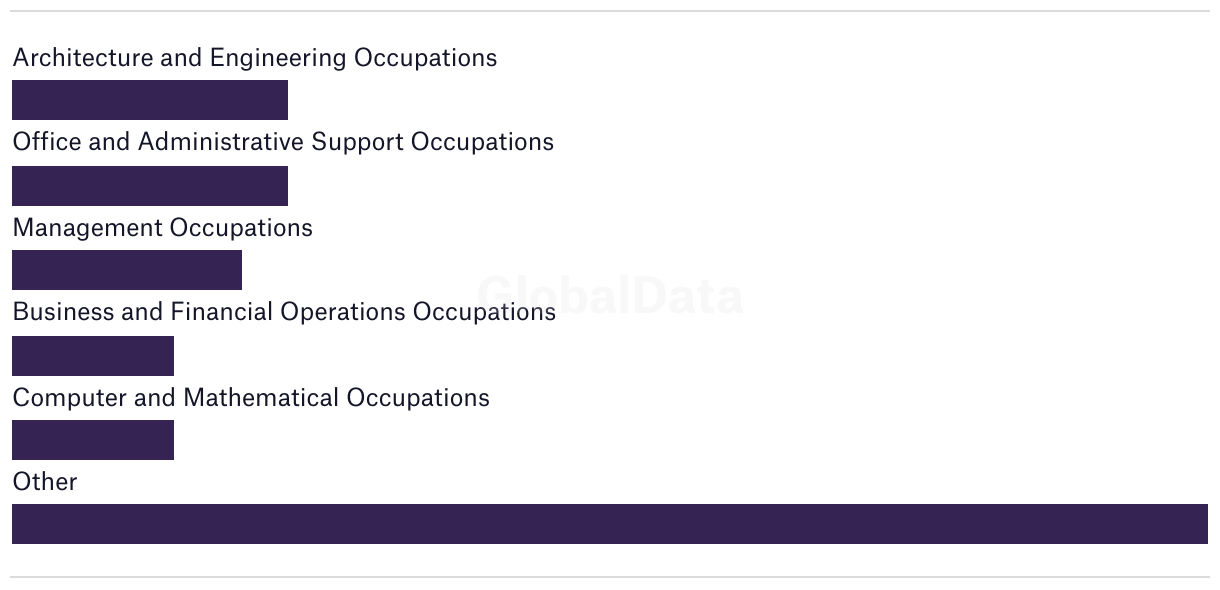Click the Architecture and Engineering Occupations label
Image resolution: width=1220 pixels, height=590 pixels.
(255, 58)
